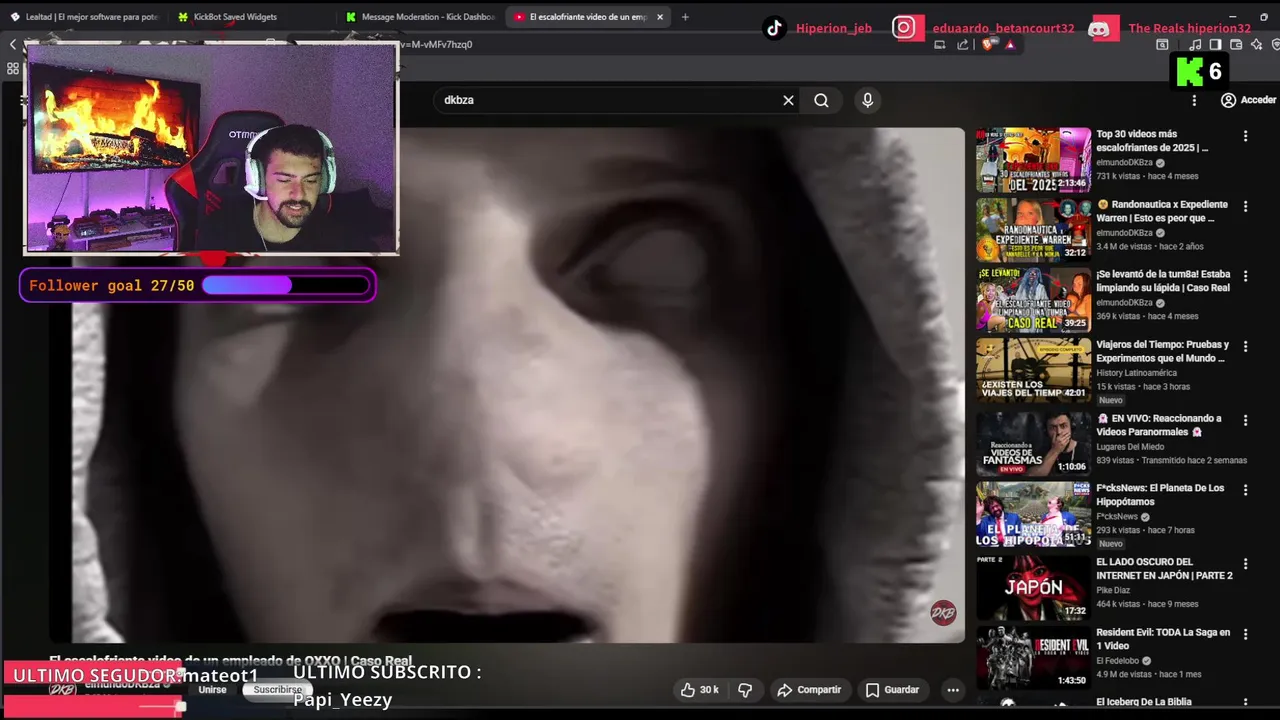Image resolution: width=1280 pixels, height=720 pixels.
Task: Click the main video player frame
Action: click(x=507, y=385)
